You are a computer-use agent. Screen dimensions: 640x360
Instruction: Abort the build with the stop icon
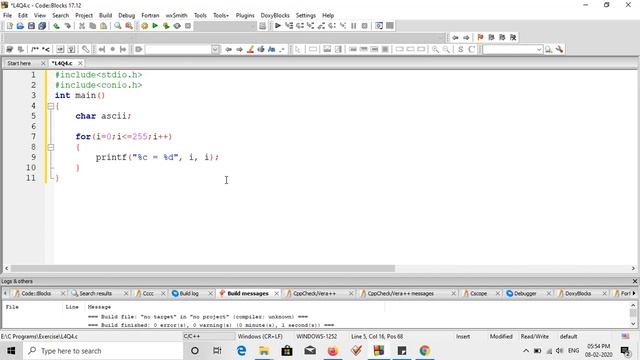pos(188,26)
